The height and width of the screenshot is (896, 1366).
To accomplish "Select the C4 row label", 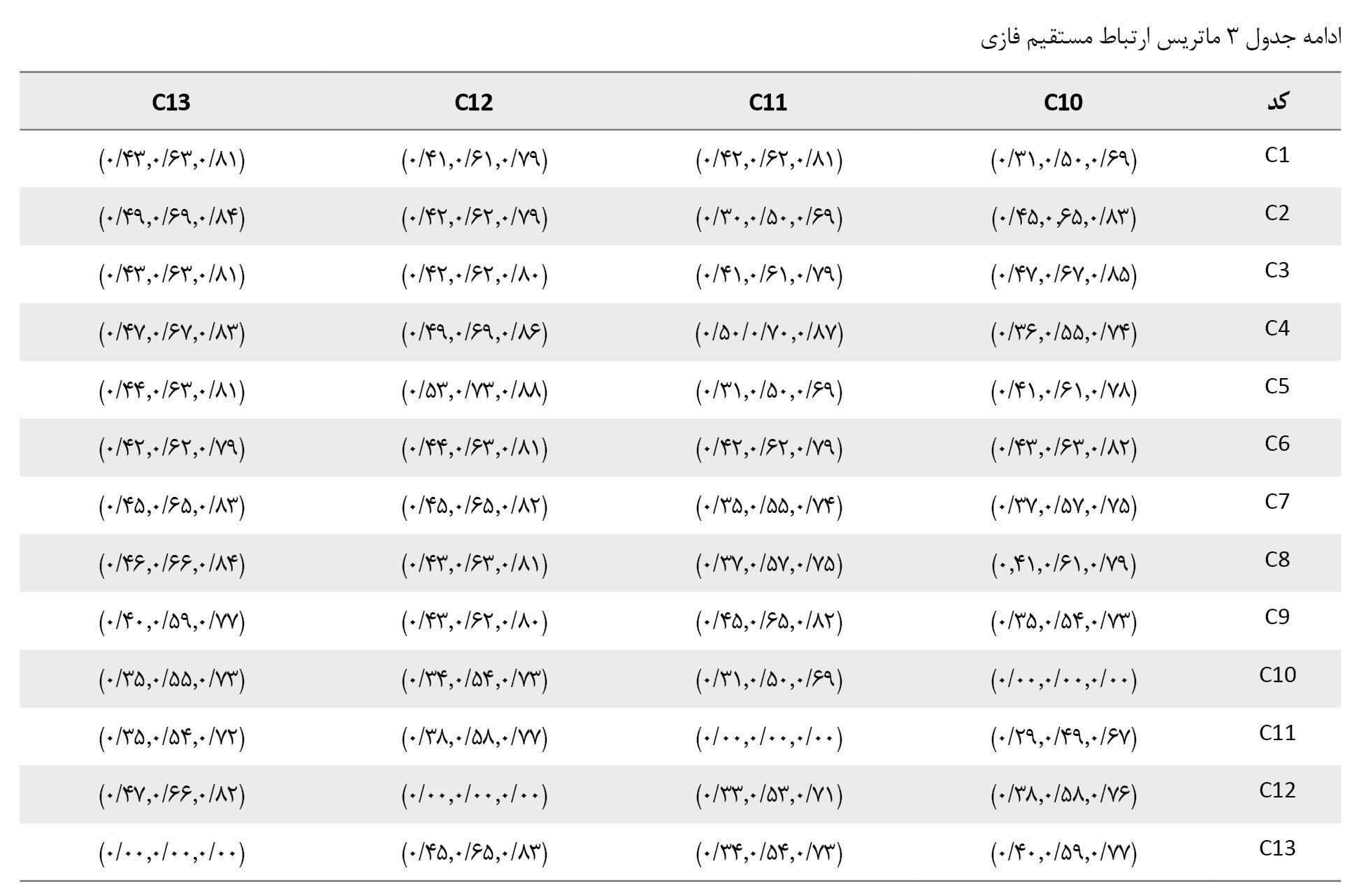I will point(1277,328).
